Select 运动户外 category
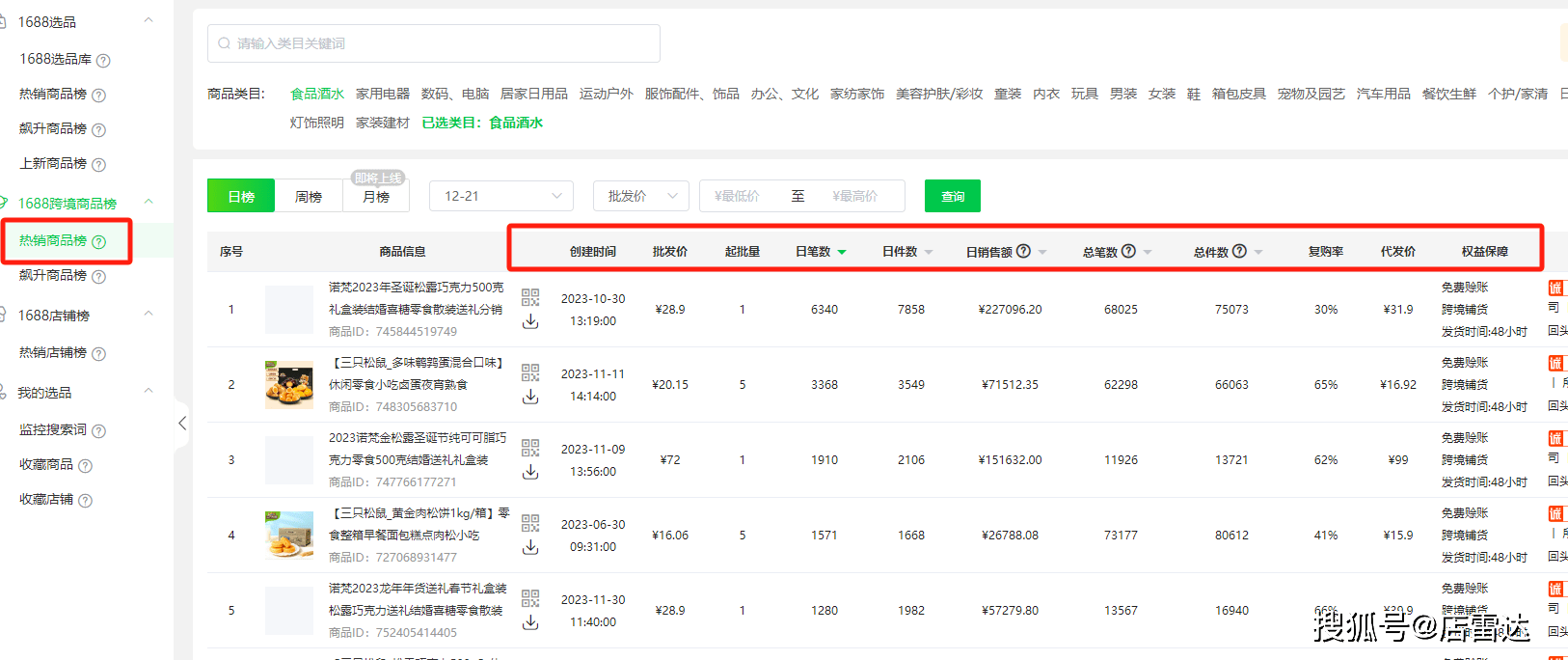Viewport: 1568px width, 660px height. [x=607, y=94]
